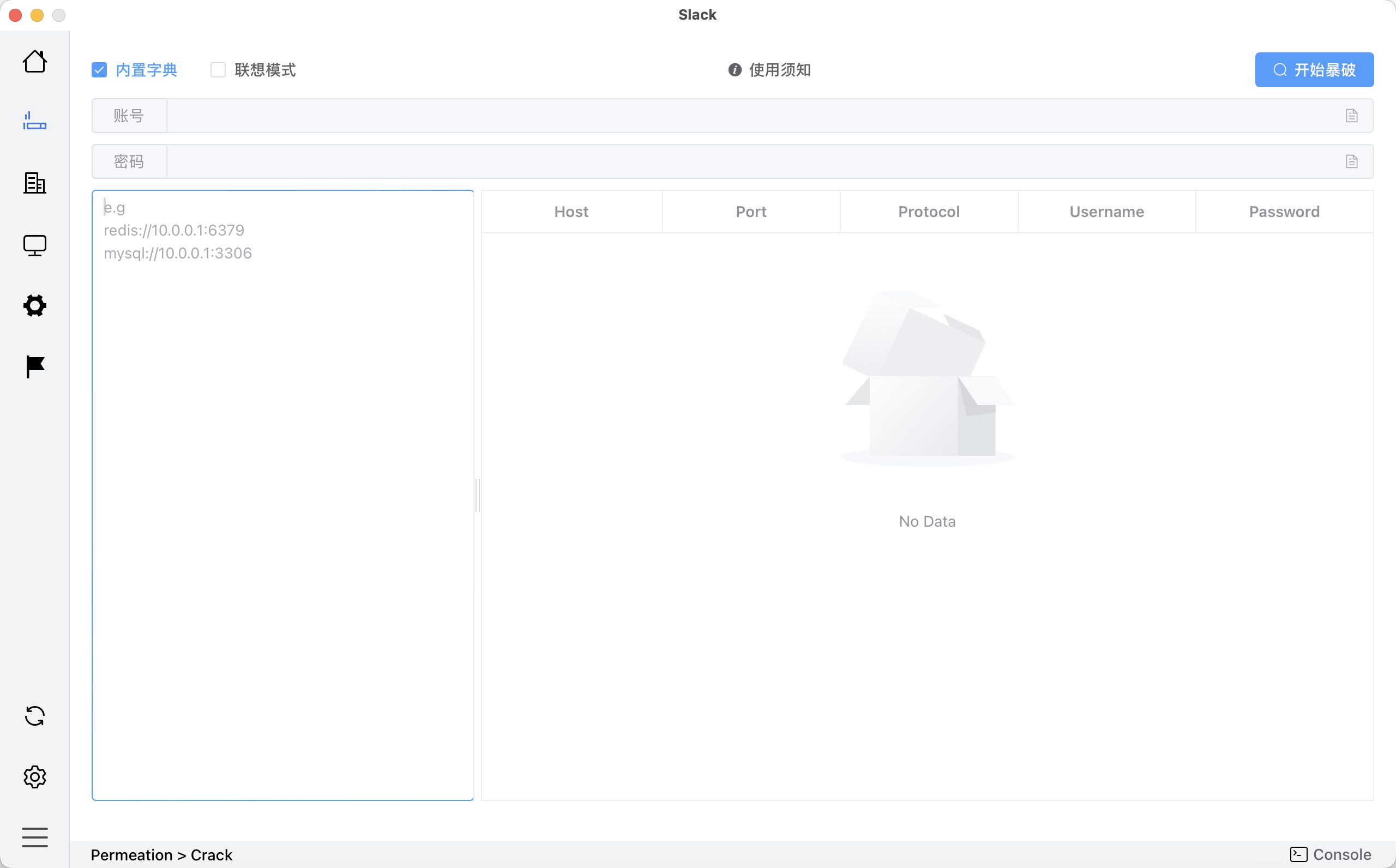Load file icon in 账号 field
This screenshot has width=1396, height=868.
[x=1351, y=116]
